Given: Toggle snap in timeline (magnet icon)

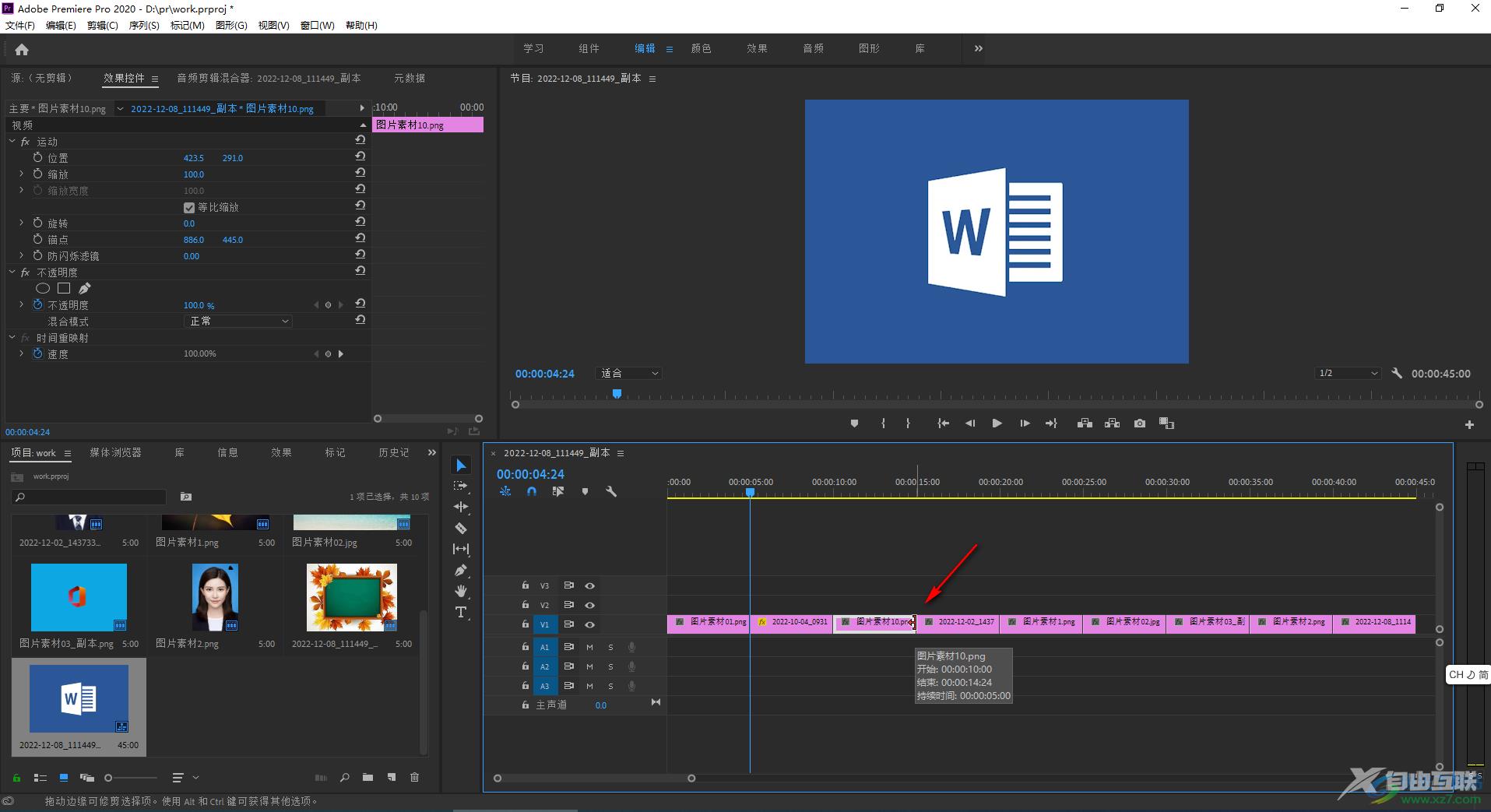Looking at the screenshot, I should 532,491.
